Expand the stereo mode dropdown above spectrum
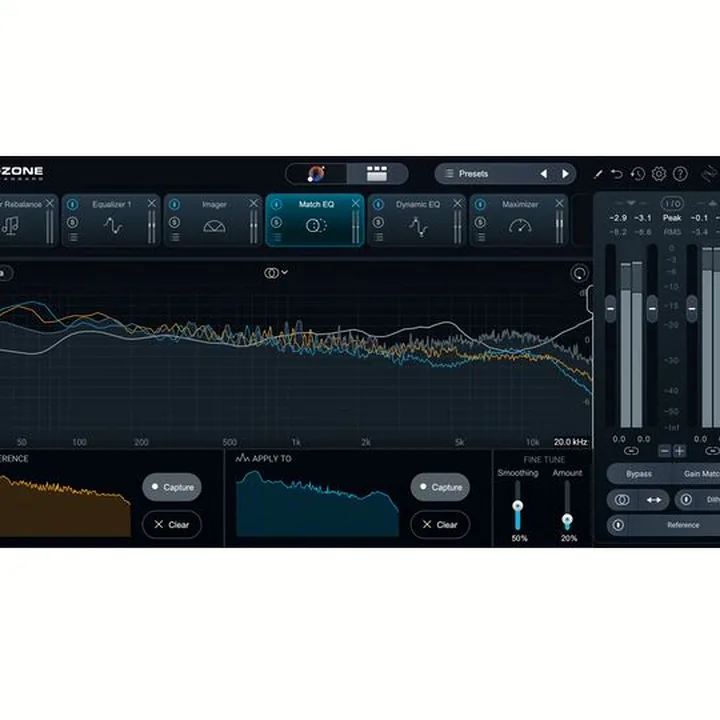Image resolution: width=720 pixels, height=720 pixels. coord(276,273)
